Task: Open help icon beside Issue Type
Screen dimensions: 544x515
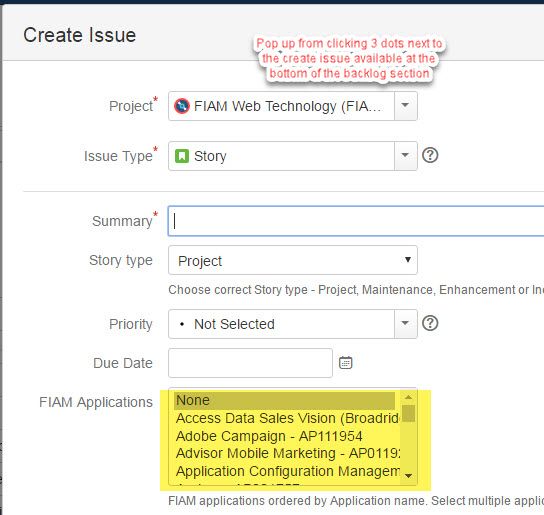Action: tap(430, 155)
